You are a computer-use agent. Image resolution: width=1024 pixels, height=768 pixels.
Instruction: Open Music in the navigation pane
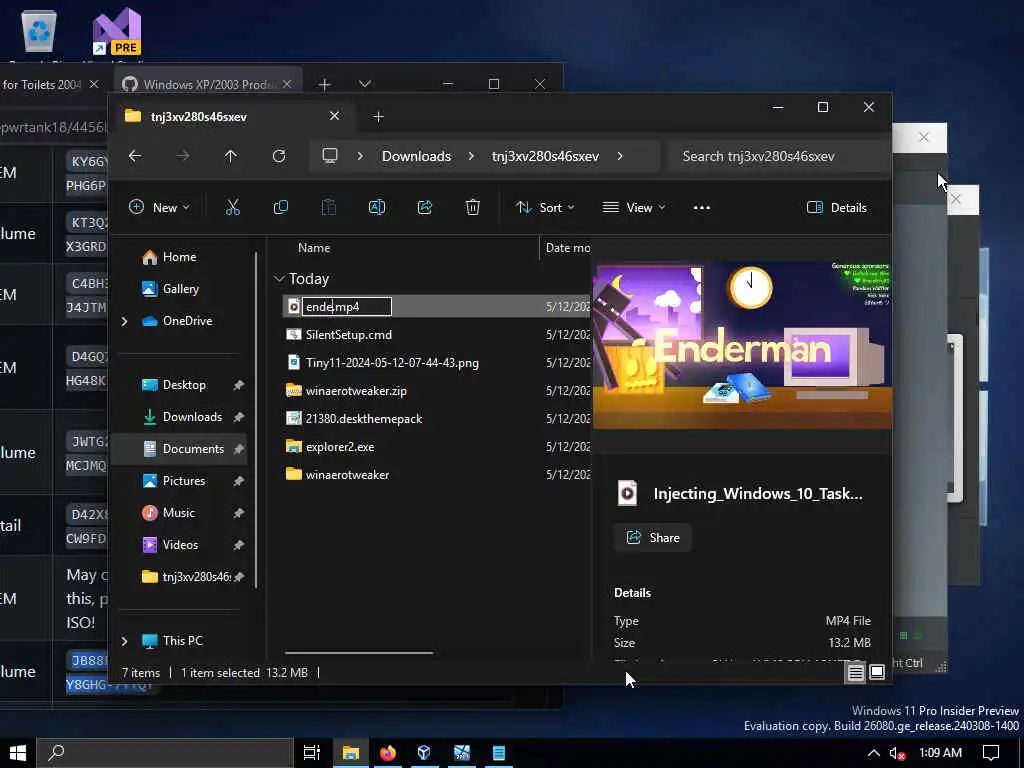[x=168, y=513]
